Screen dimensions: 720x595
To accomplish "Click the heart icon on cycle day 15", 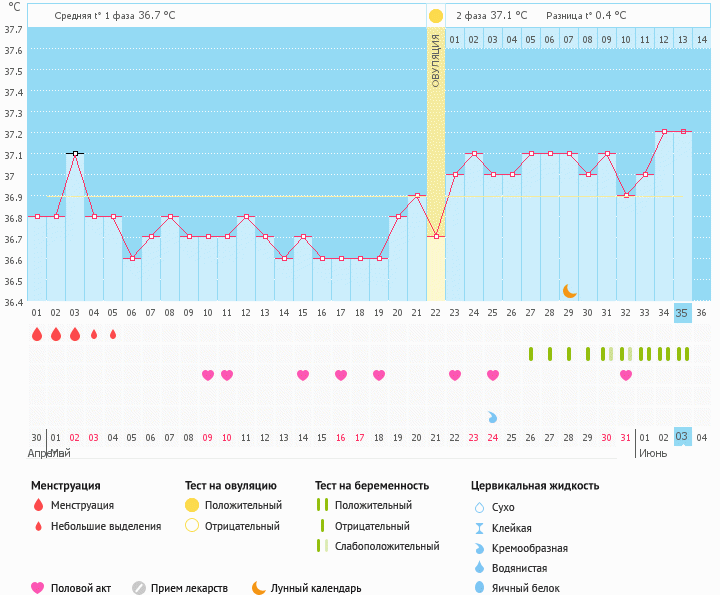I will point(303,375).
